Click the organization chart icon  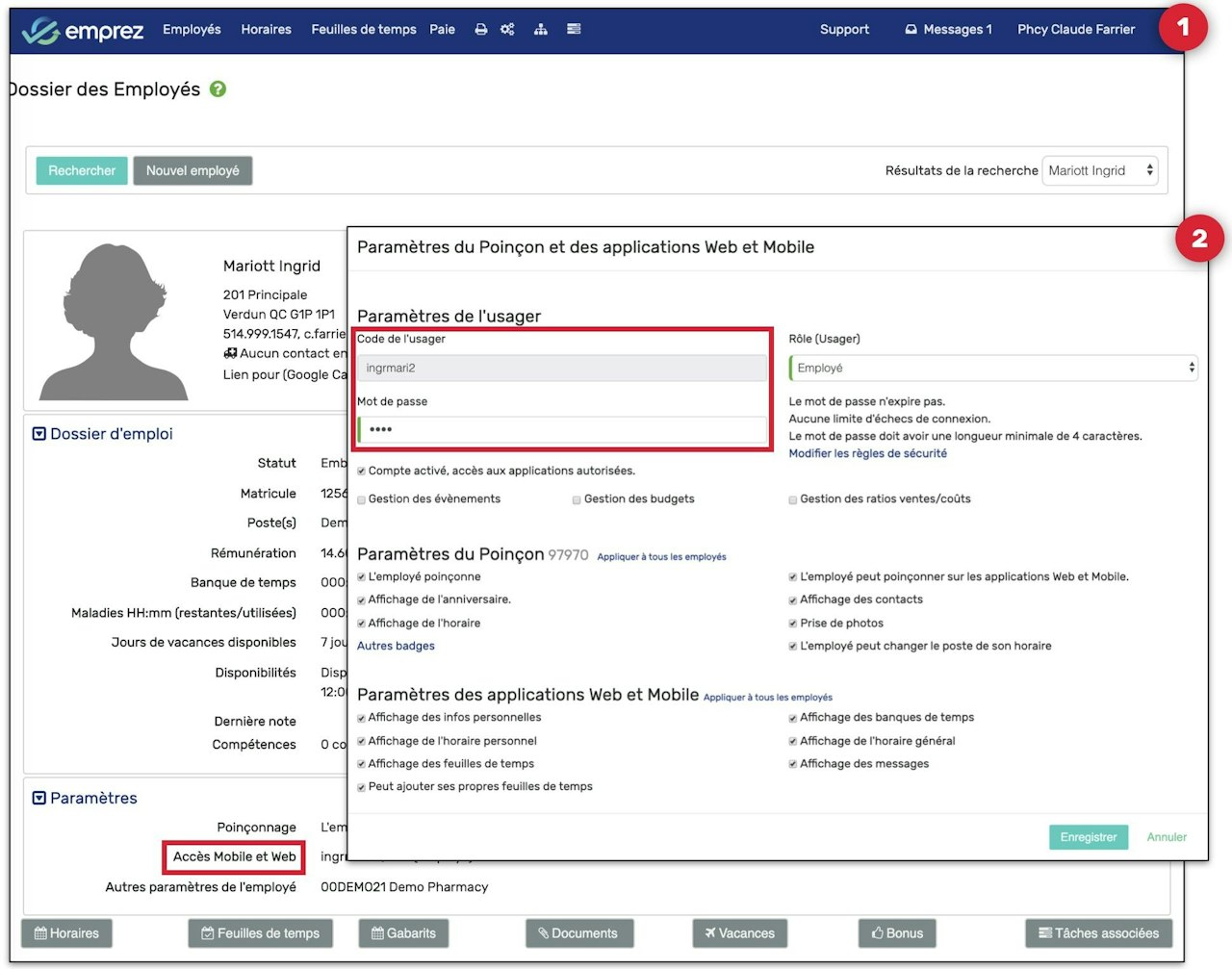541,30
